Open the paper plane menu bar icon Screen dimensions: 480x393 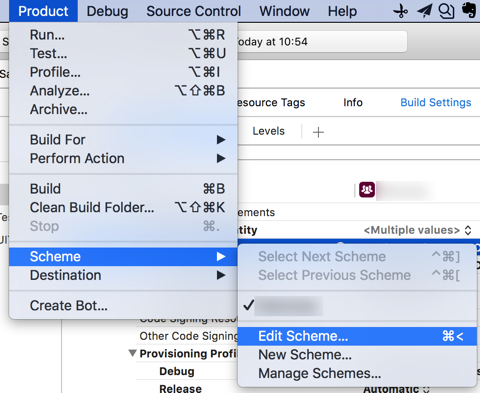pyautogui.click(x=424, y=11)
